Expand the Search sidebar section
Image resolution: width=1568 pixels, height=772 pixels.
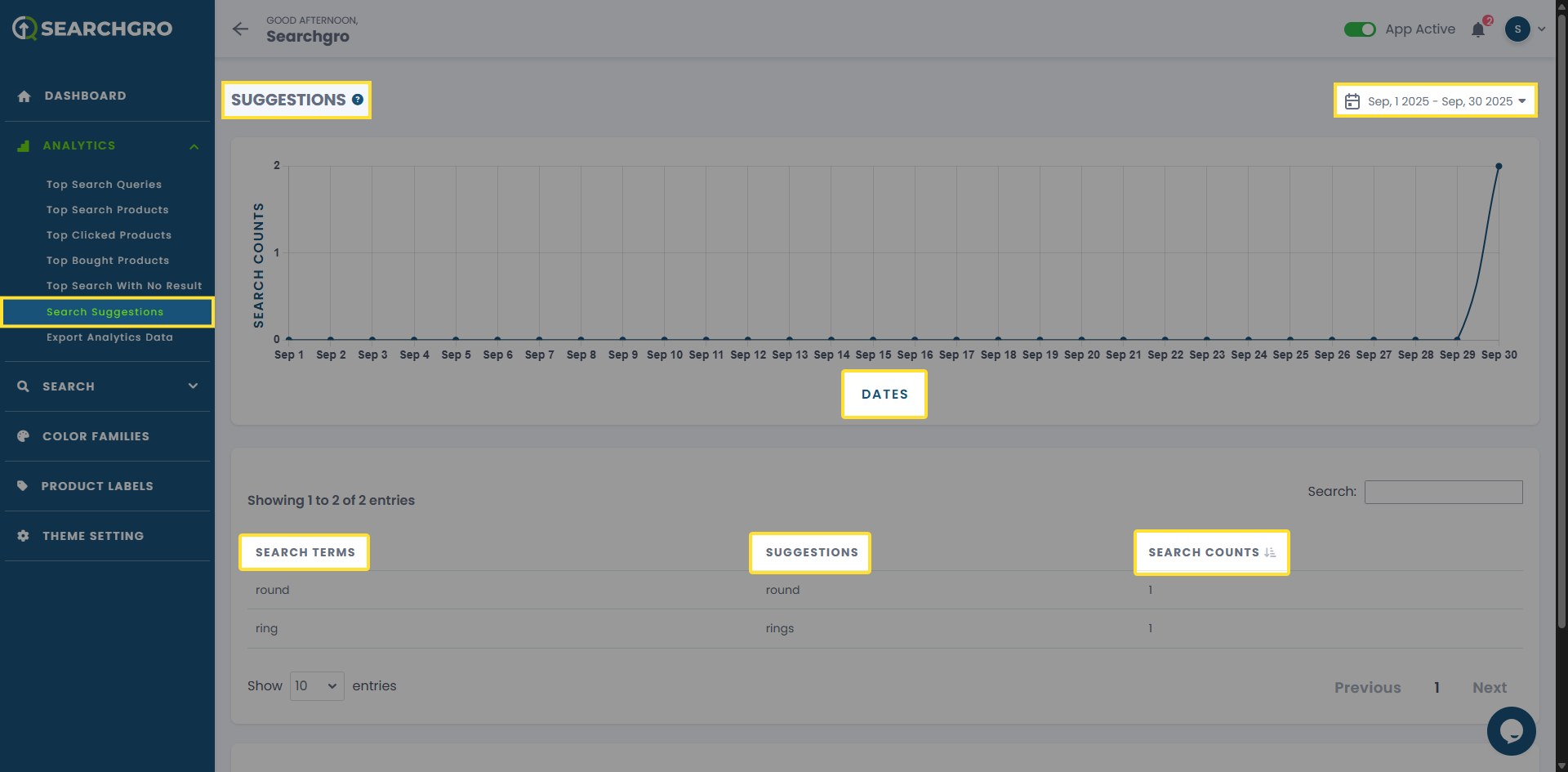point(194,386)
